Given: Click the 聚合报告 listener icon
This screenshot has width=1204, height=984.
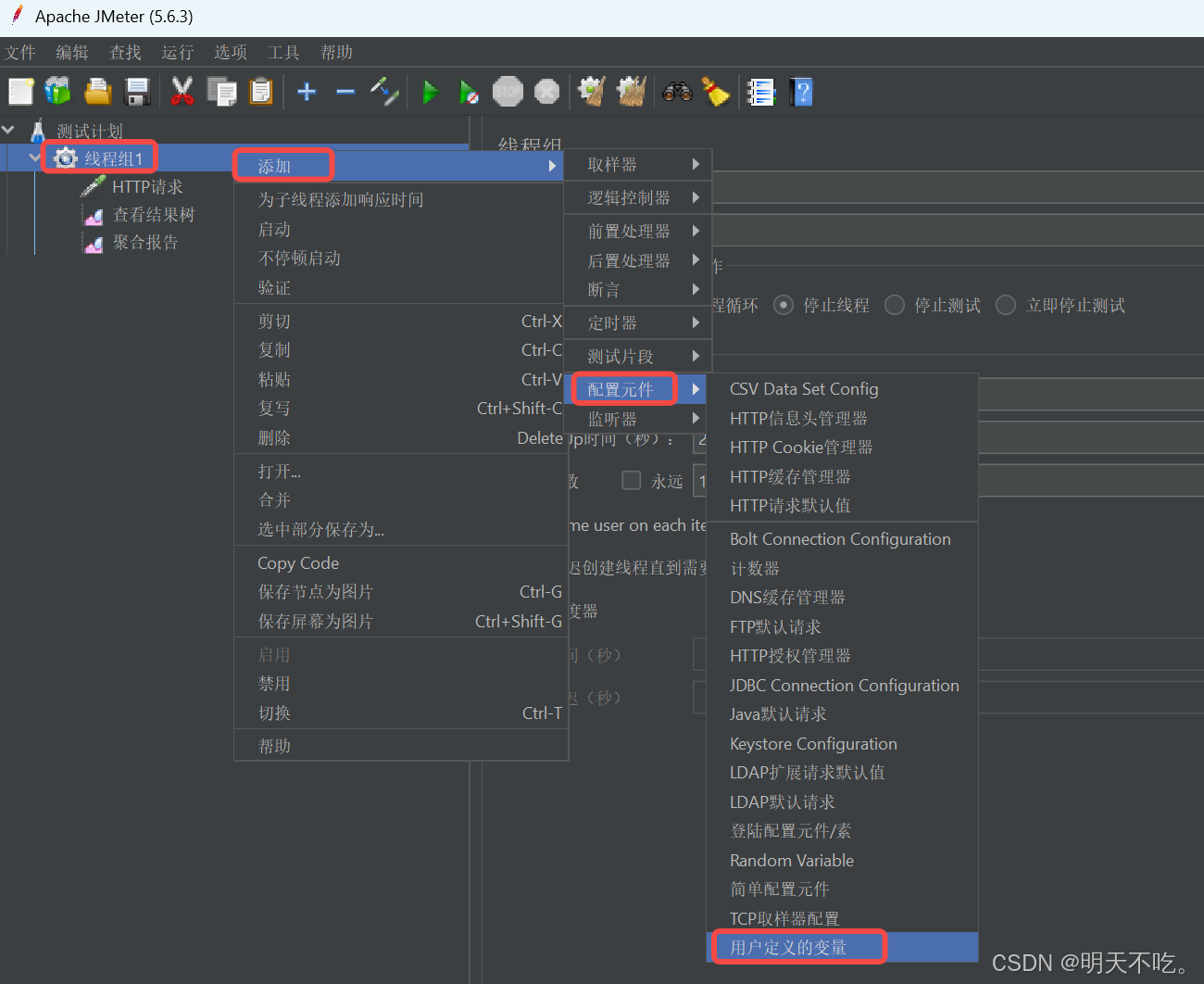Looking at the screenshot, I should (94, 245).
